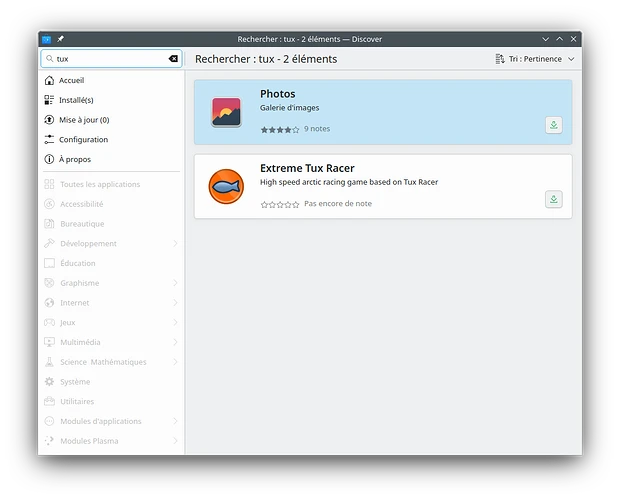
Task: Go to Accueil in sidebar
Action: 71,80
